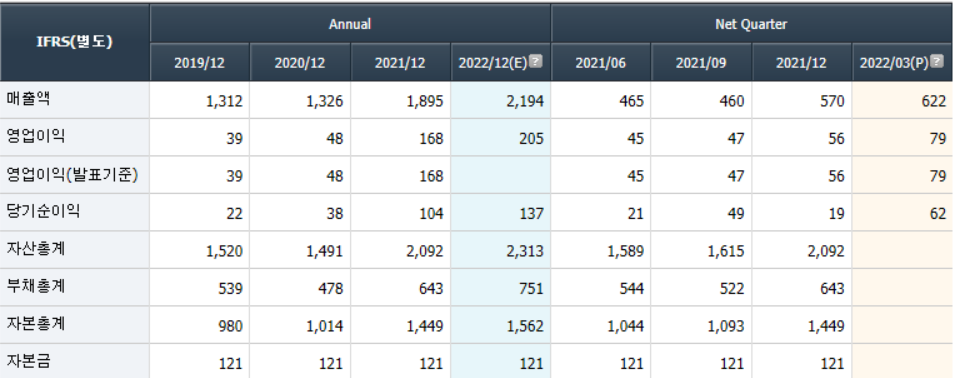Click the 부채총계 quarterly value 544

(632, 289)
